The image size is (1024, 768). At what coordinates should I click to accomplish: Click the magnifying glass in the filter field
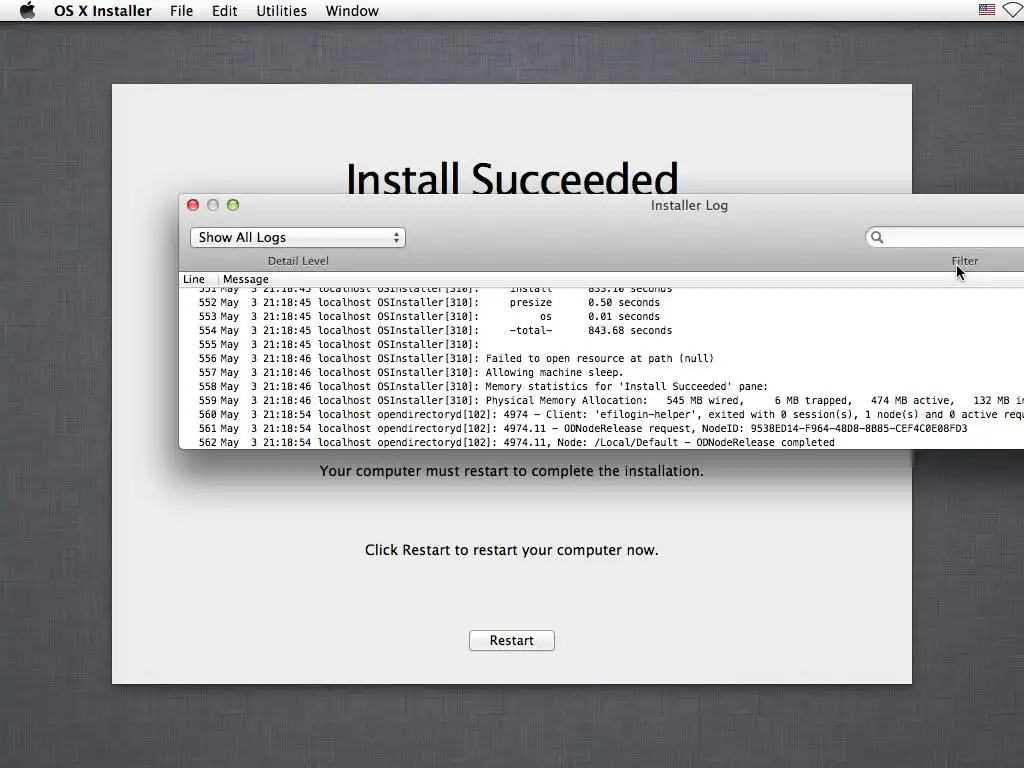click(877, 237)
